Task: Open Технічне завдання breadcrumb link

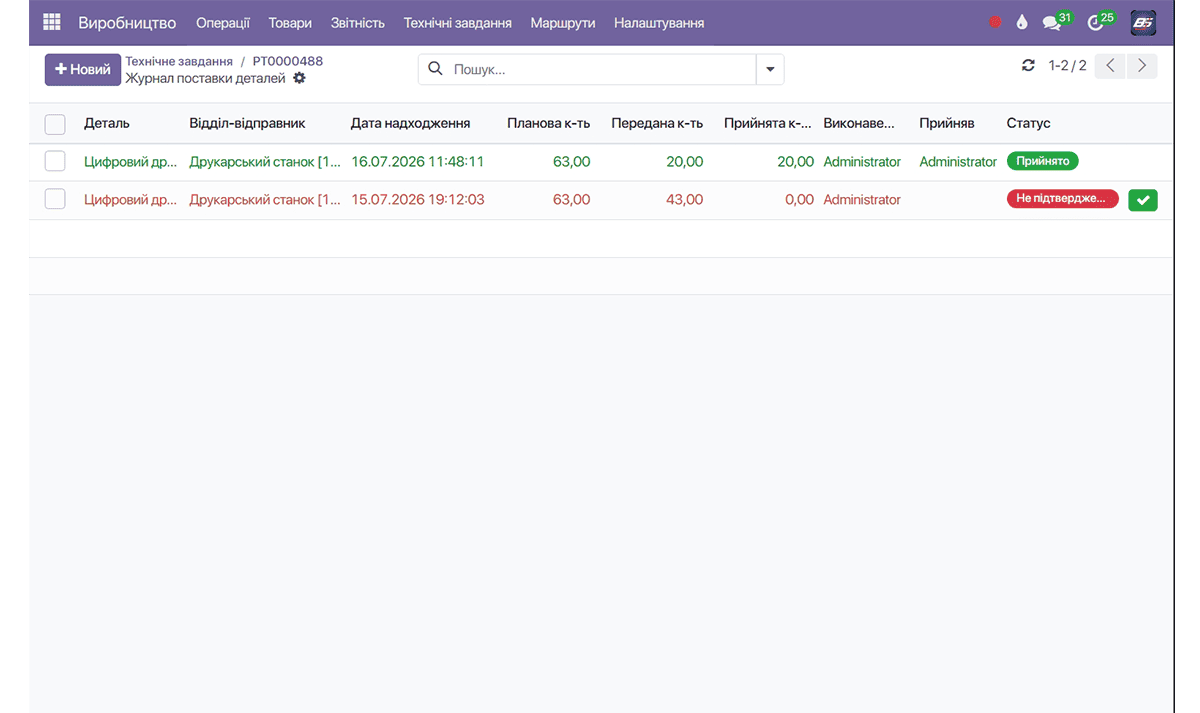Action: 179,61
